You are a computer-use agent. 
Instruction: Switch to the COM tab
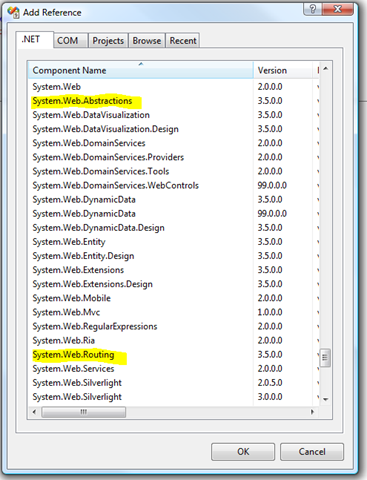(x=71, y=40)
